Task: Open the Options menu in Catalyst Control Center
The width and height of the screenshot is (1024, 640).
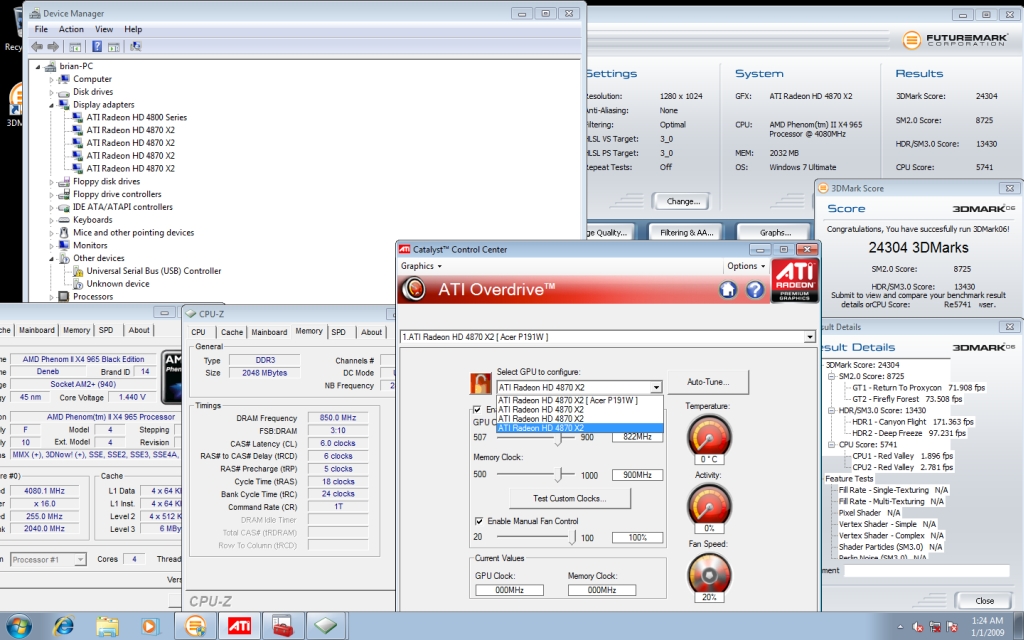Action: [x=746, y=266]
